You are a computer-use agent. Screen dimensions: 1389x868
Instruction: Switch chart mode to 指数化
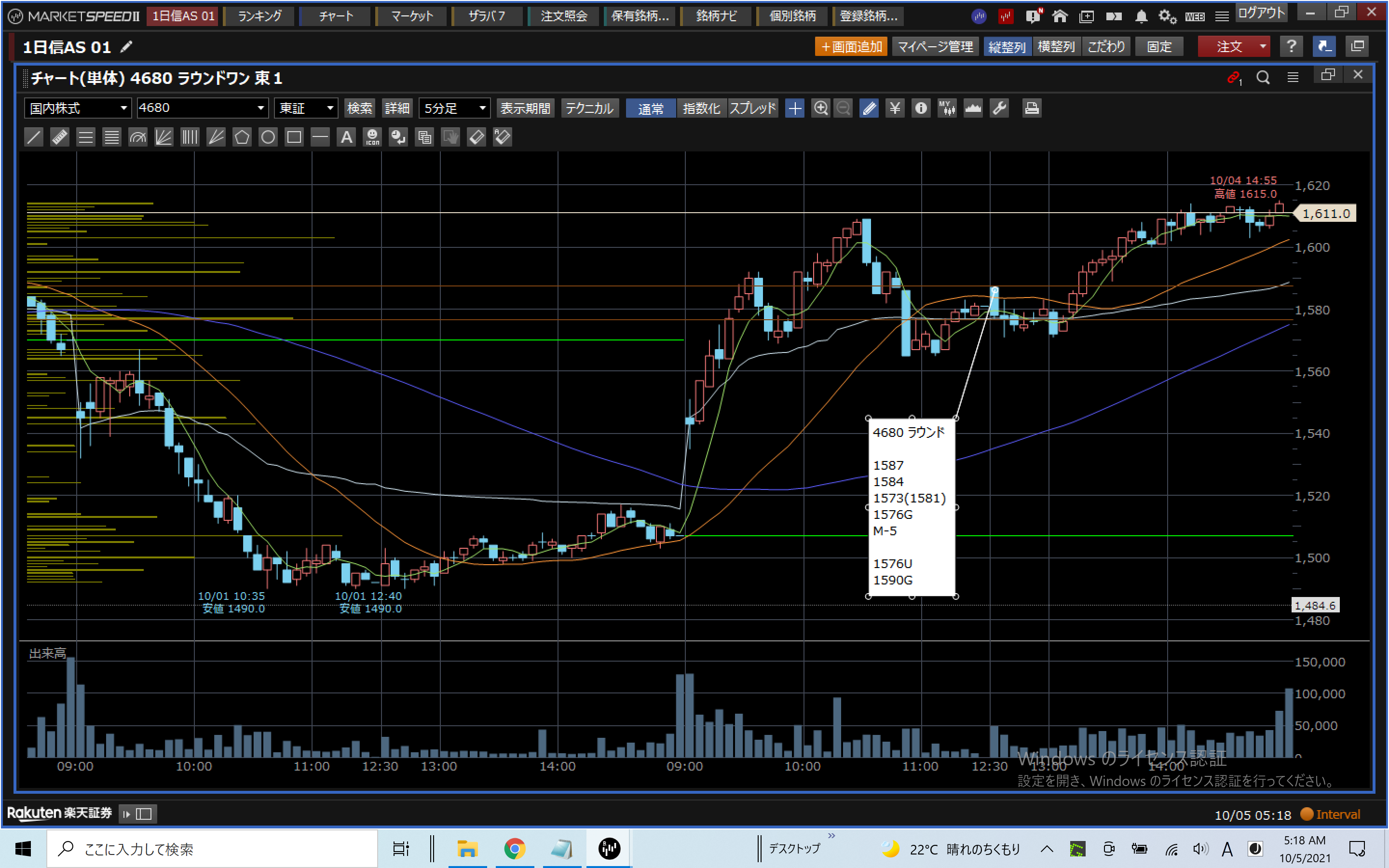701,108
